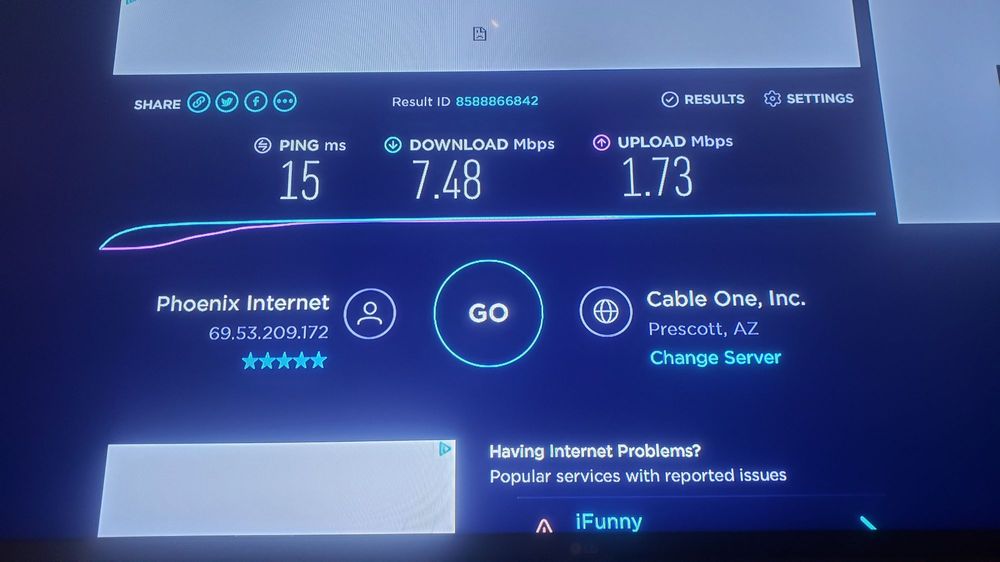Click the Cable One, Inc. server name
The image size is (1000, 562).
click(x=726, y=299)
